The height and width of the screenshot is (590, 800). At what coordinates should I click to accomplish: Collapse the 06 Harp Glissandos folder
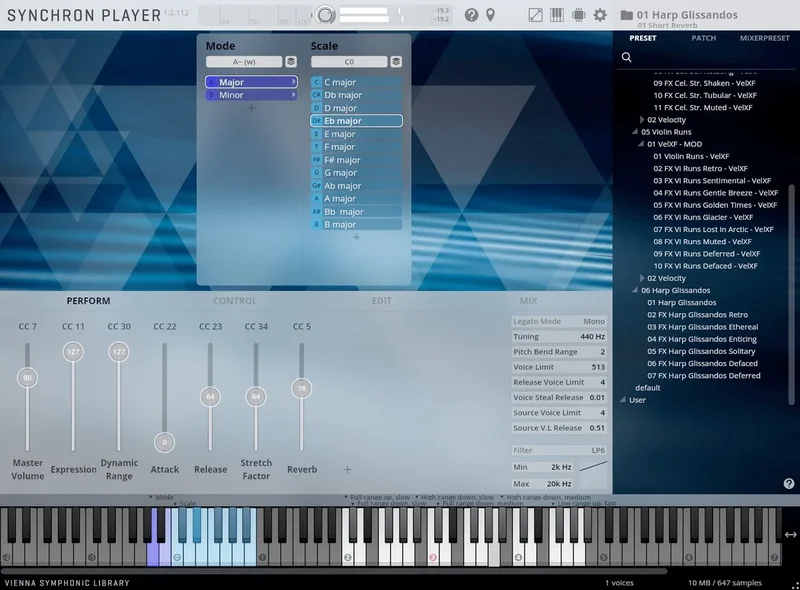tap(635, 290)
